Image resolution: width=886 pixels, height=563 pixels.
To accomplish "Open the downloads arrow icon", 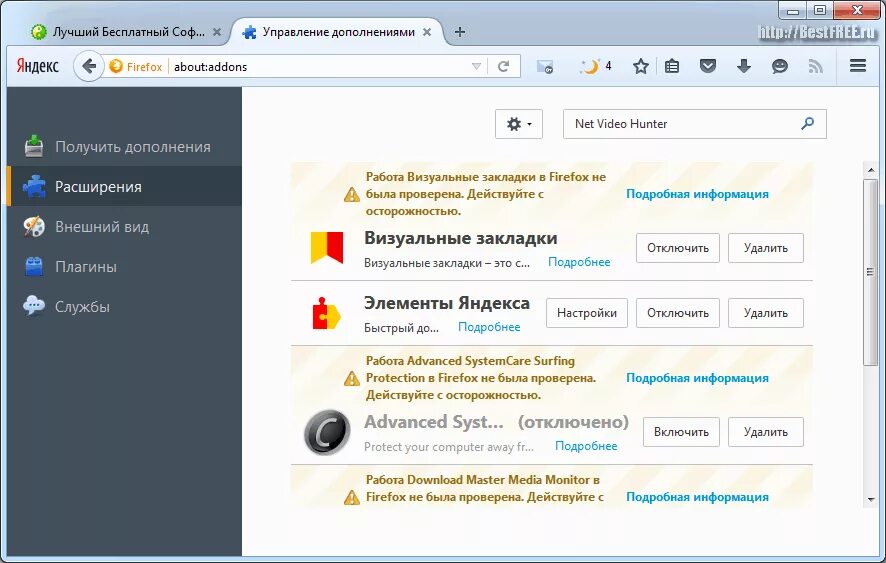I will [744, 67].
